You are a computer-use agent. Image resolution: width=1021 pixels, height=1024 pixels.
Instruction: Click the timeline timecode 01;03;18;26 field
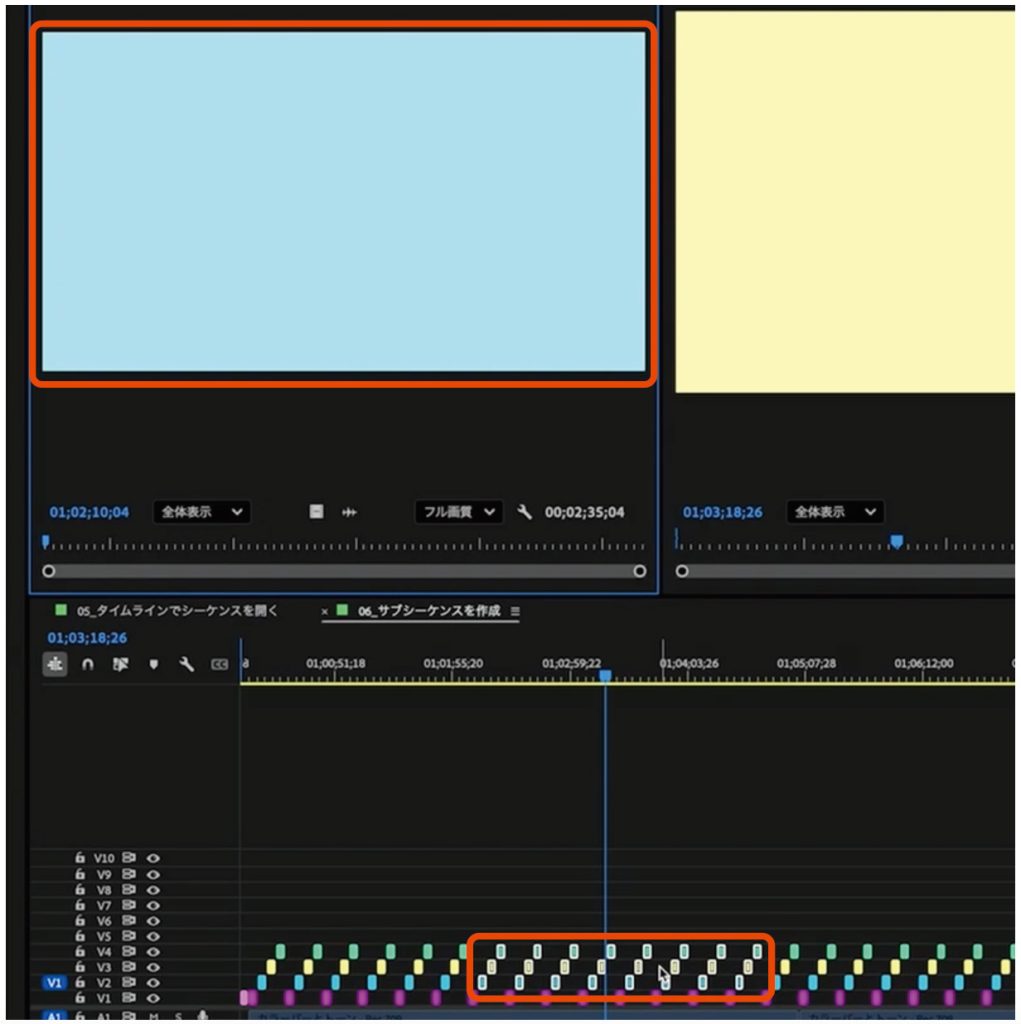click(87, 638)
